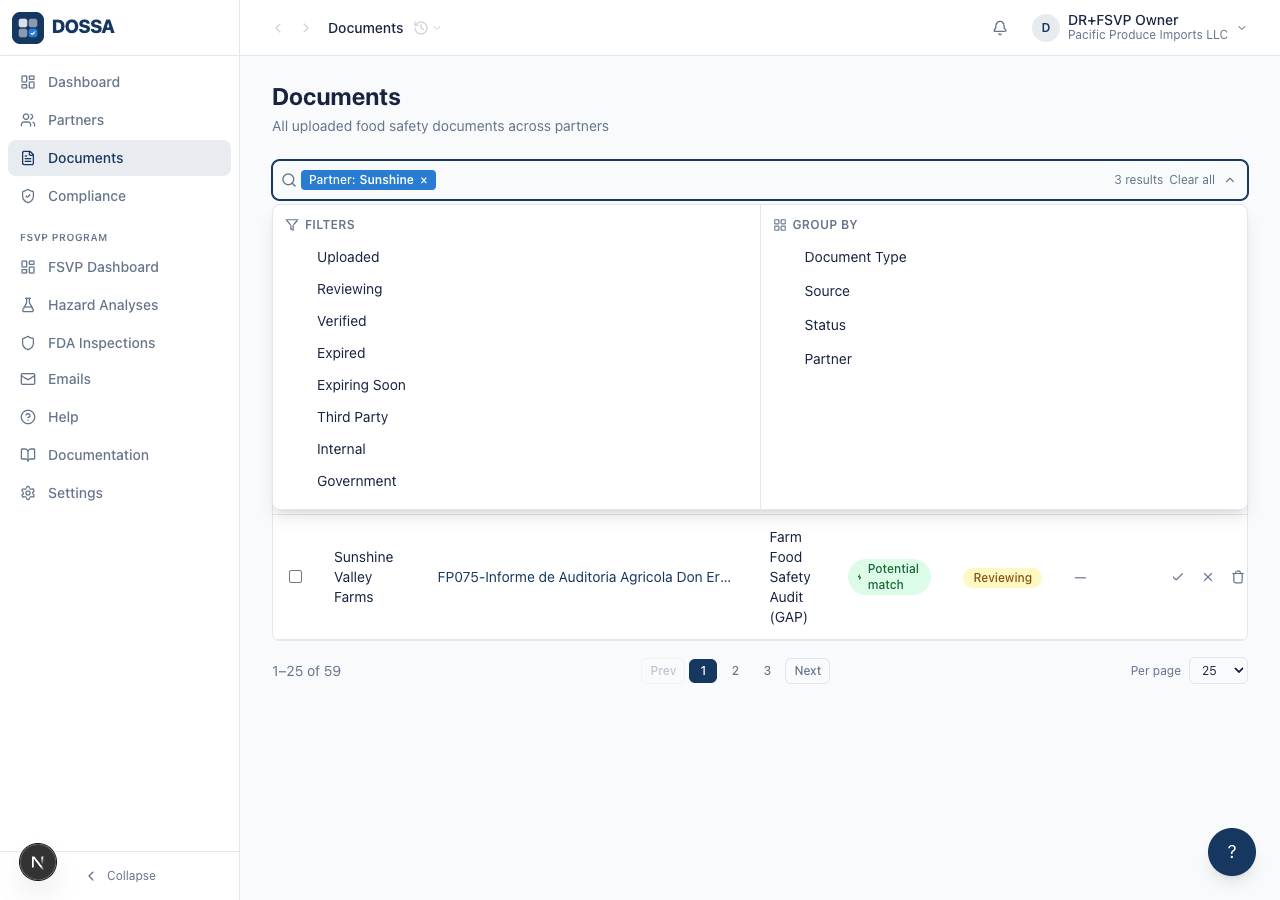Viewport: 1280px width, 900px height.
Task: Open the recent history dropdown
Action: [x=428, y=28]
